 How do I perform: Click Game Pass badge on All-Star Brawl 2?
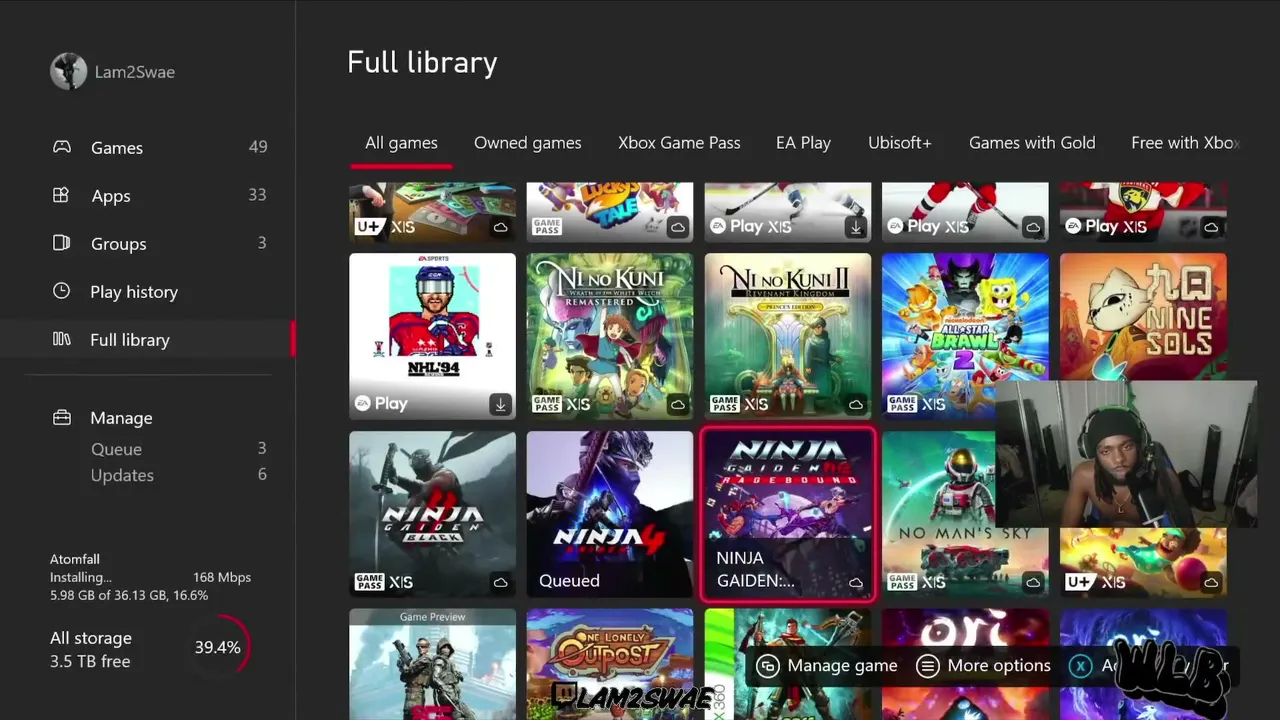click(902, 404)
